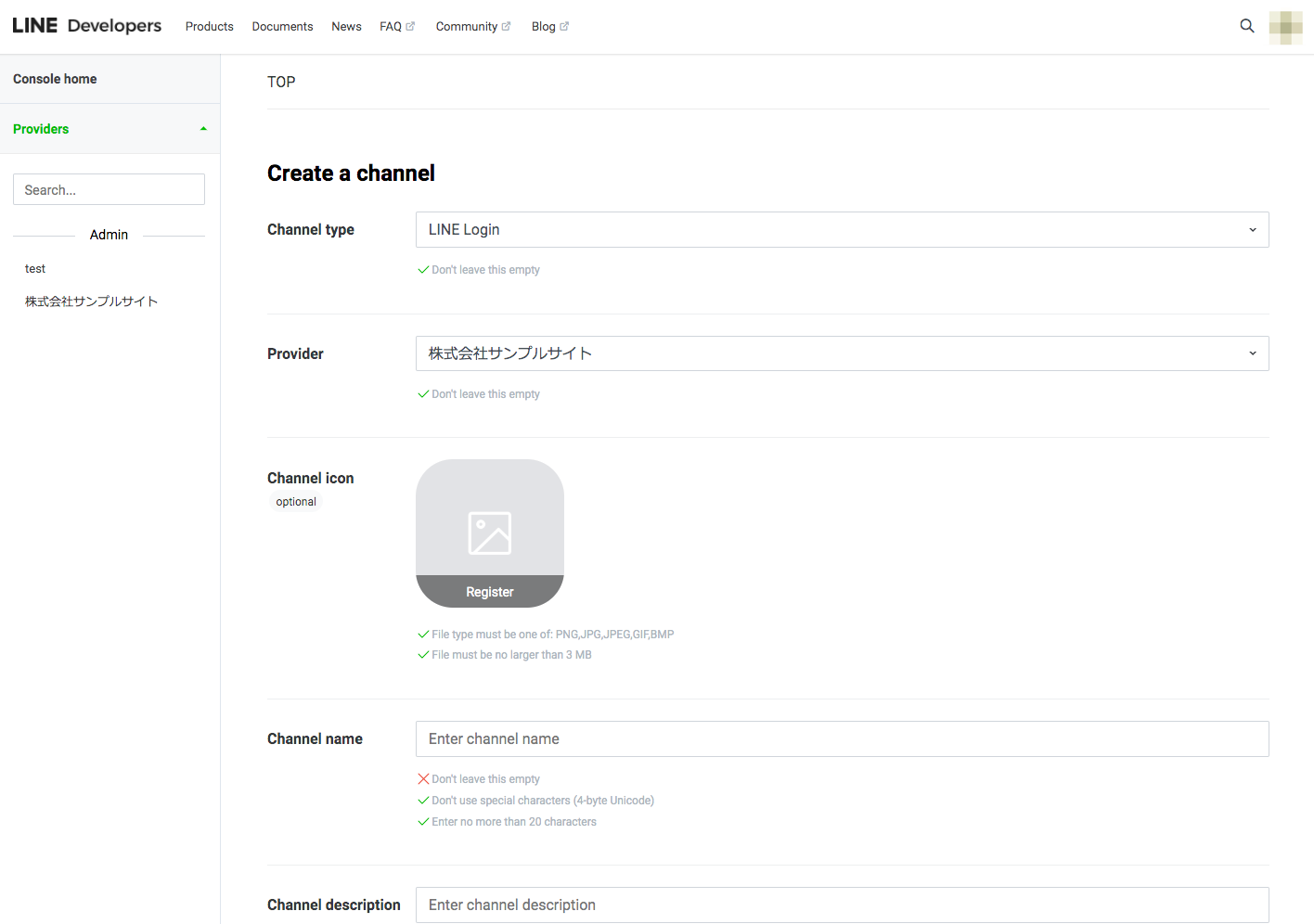Open the Documents menu

(x=282, y=27)
